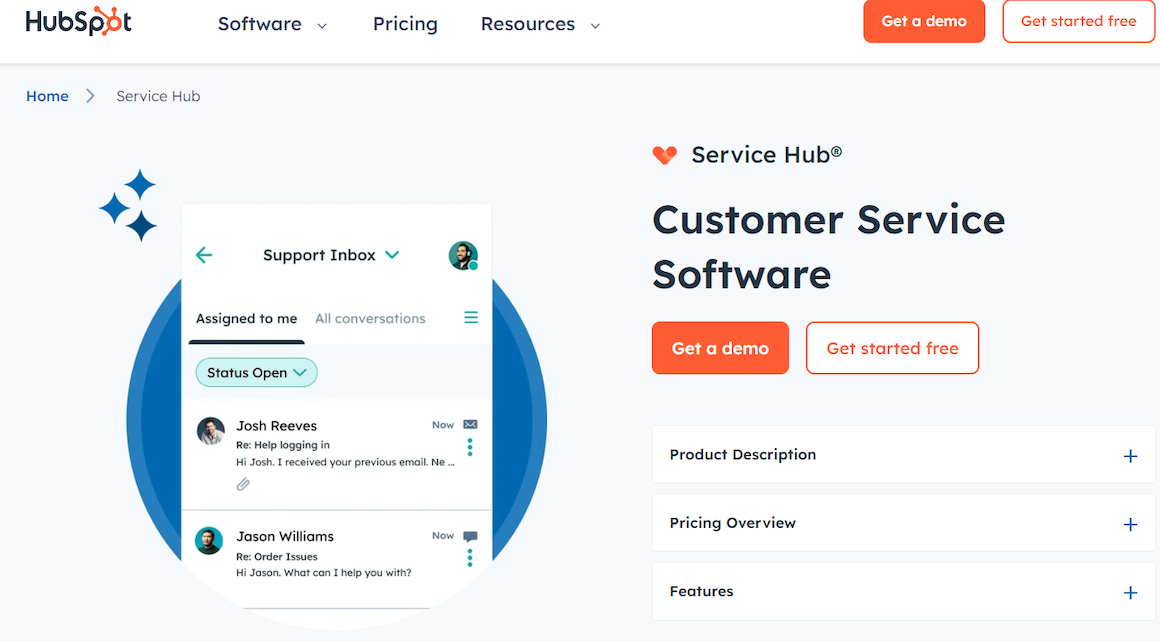Open the profile avatar in the Support Inbox header
Viewport: 1160px width, 641px height.
[x=463, y=255]
